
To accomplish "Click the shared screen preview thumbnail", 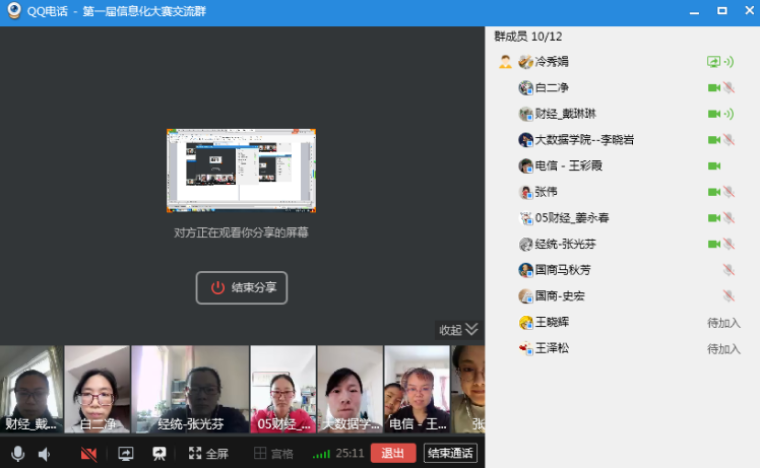I will (x=241, y=171).
